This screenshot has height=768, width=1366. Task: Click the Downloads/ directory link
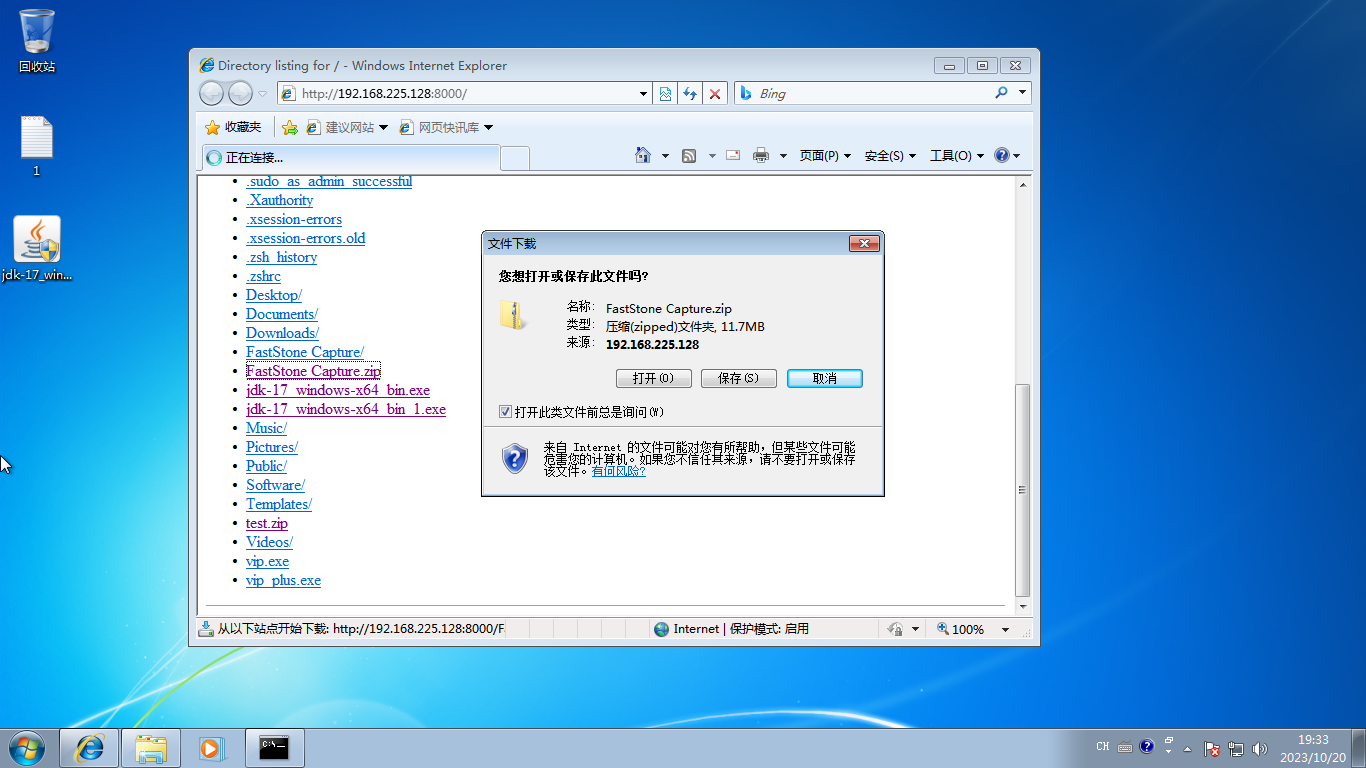pyautogui.click(x=281, y=333)
